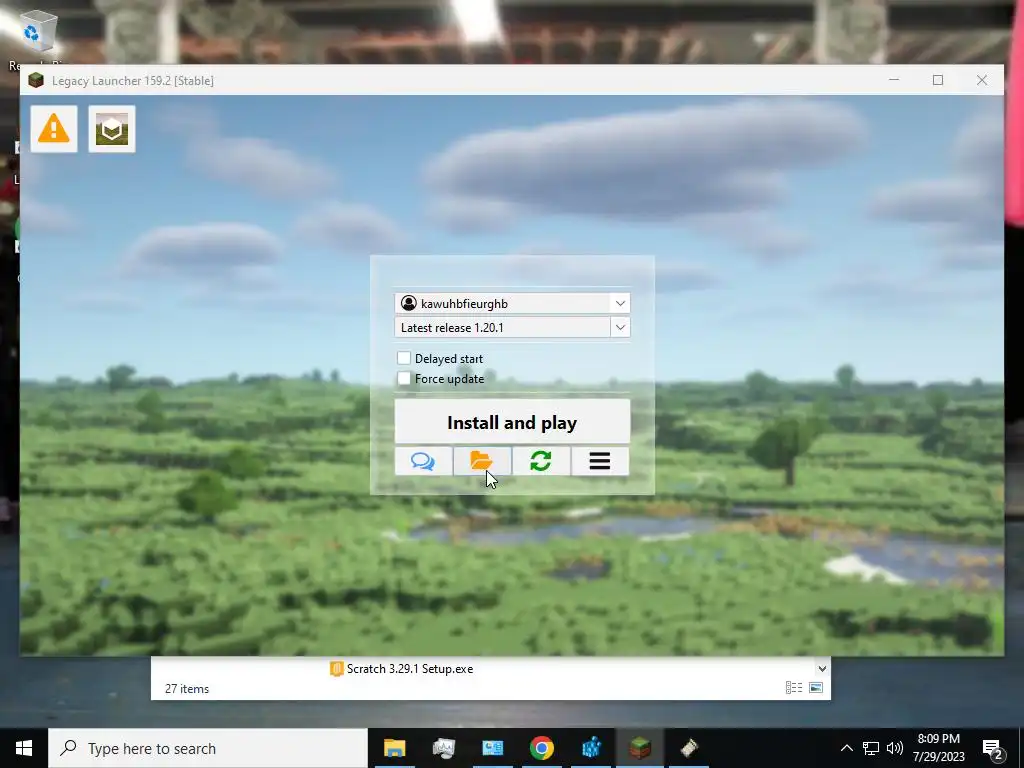The image size is (1024, 768).
Task: Enable the Delayed start checkbox
Action: tap(404, 358)
